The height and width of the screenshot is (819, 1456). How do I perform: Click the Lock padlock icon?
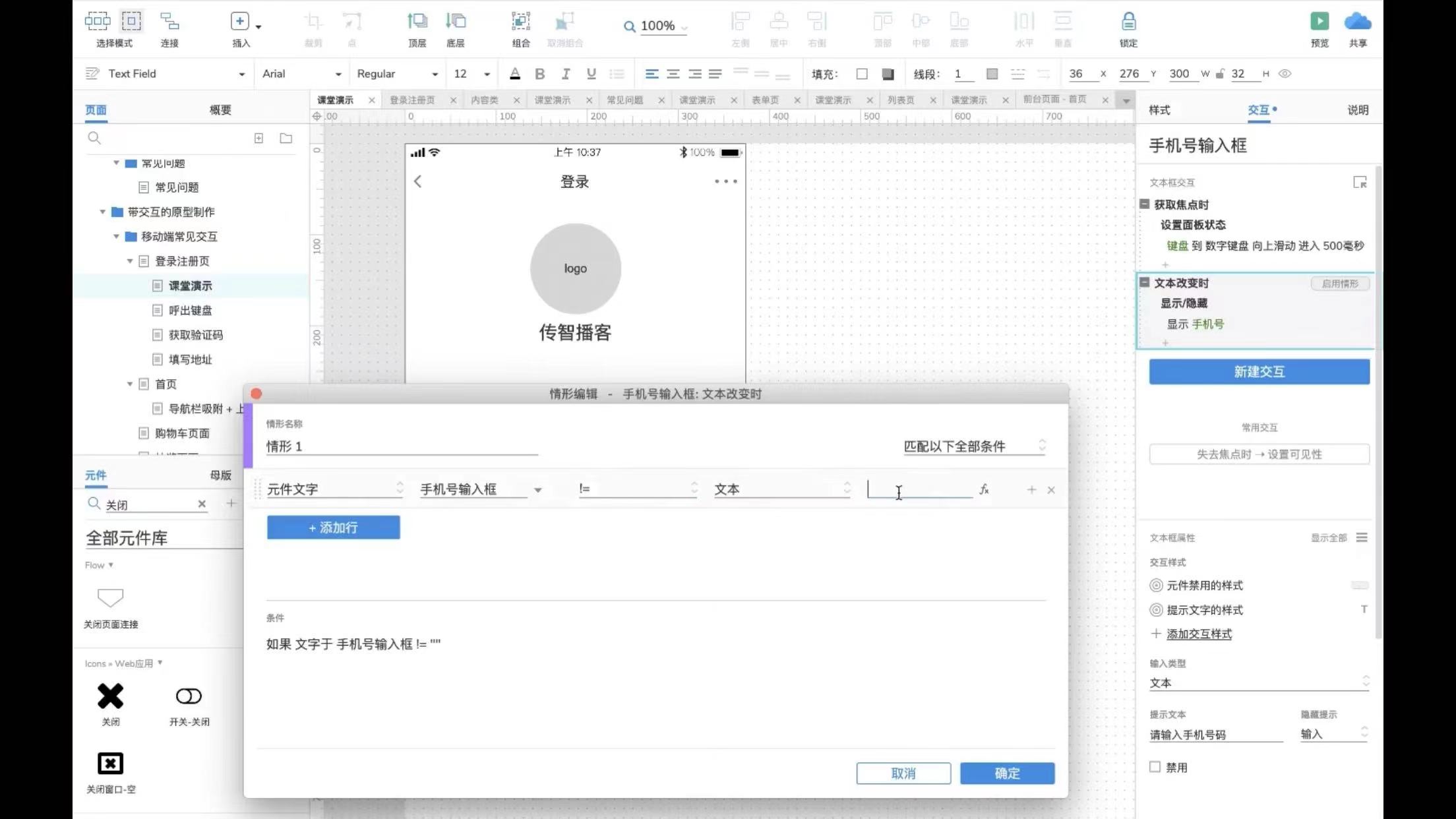coord(1128,22)
